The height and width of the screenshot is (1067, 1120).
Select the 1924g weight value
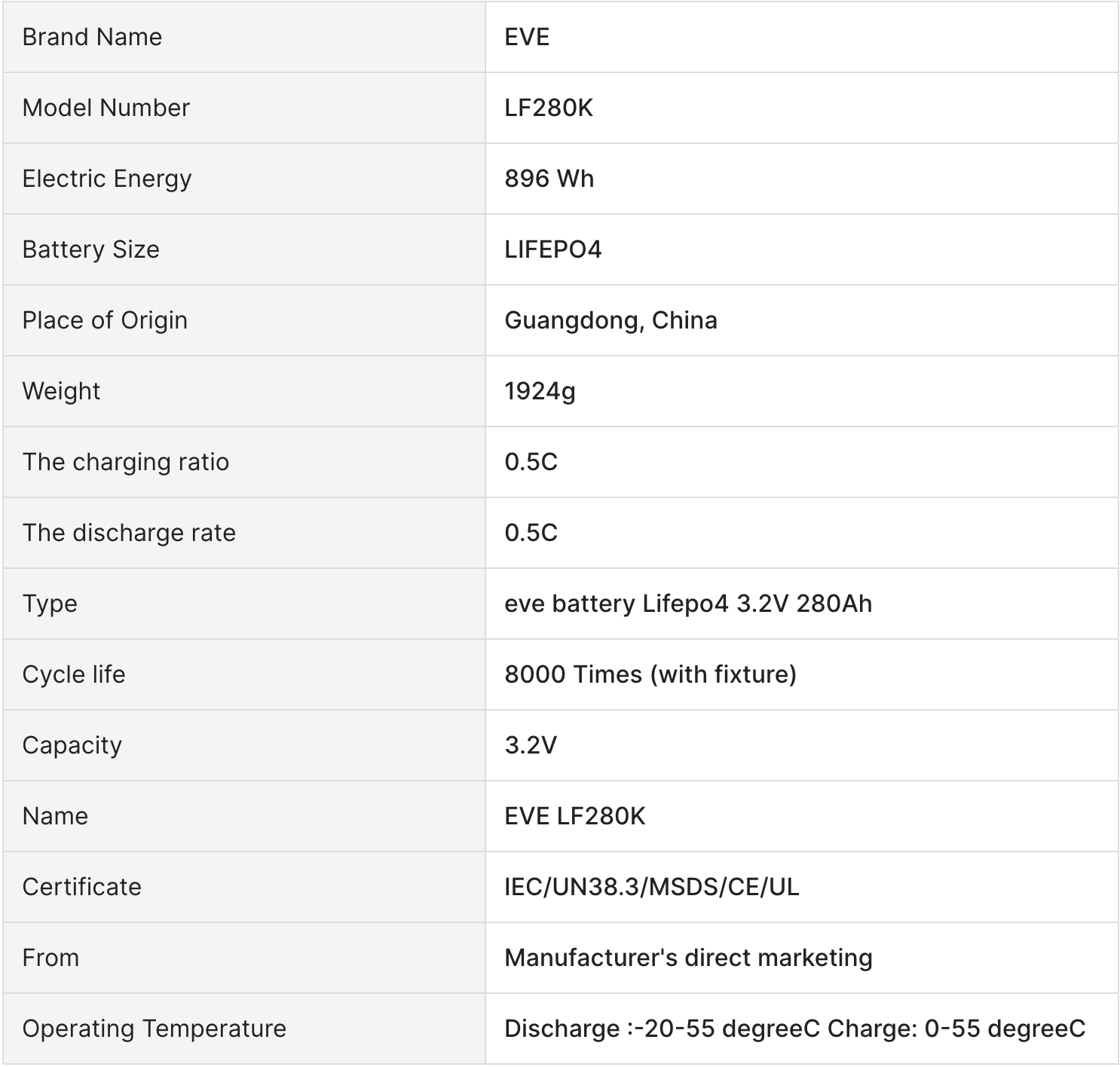point(540,391)
